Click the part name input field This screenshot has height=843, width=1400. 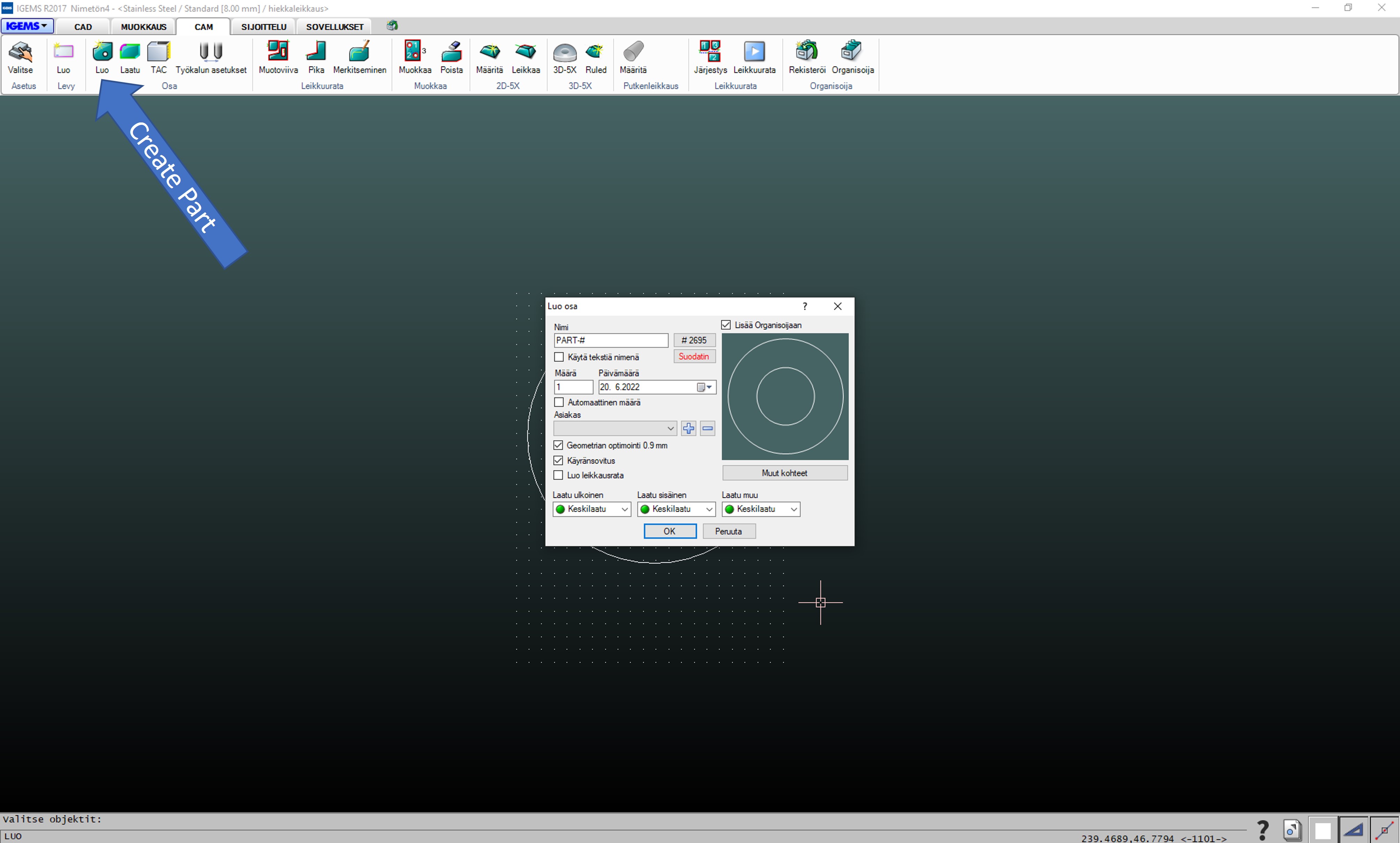coord(611,340)
